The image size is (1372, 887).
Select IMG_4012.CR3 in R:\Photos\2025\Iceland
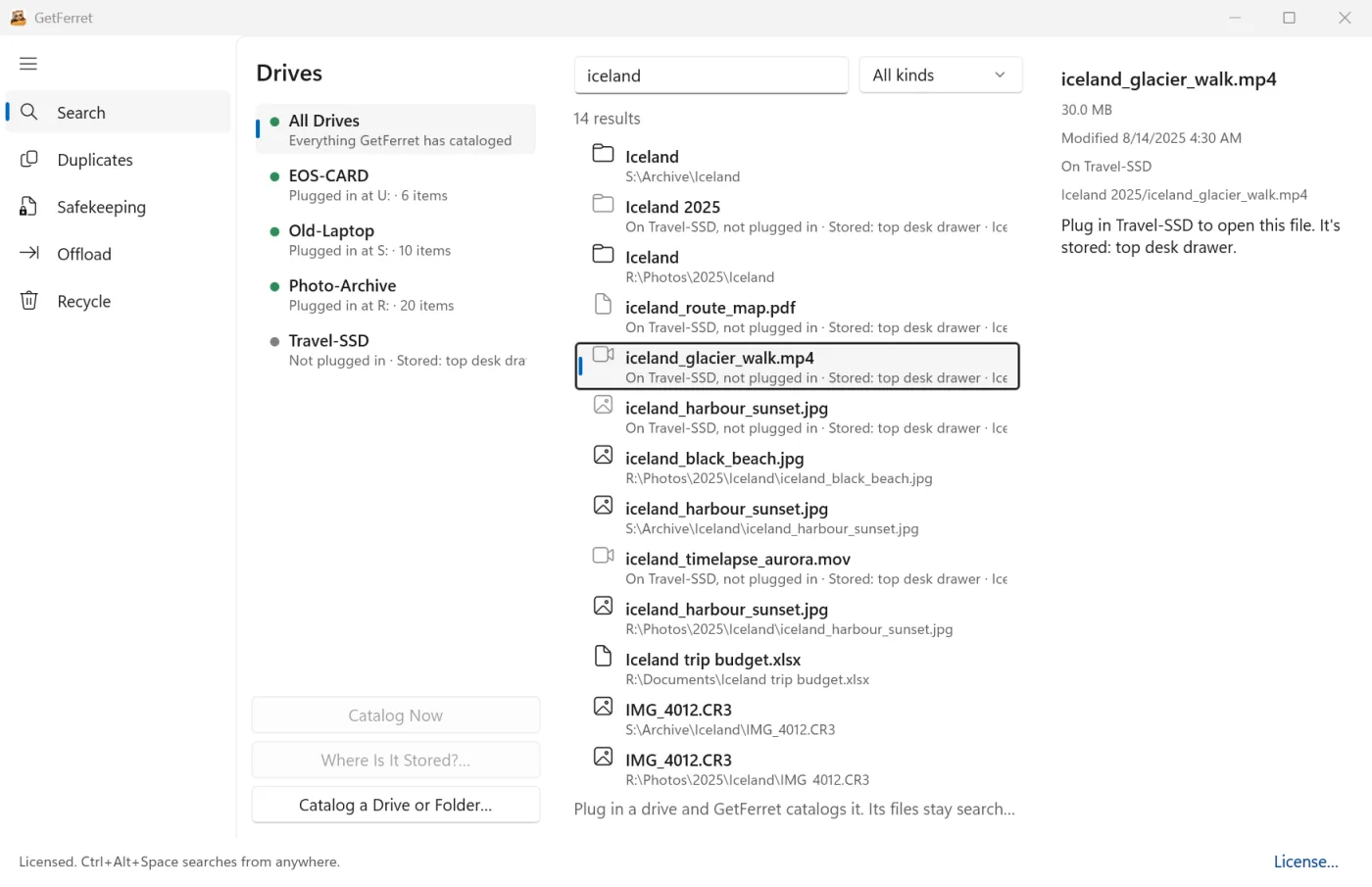click(798, 769)
